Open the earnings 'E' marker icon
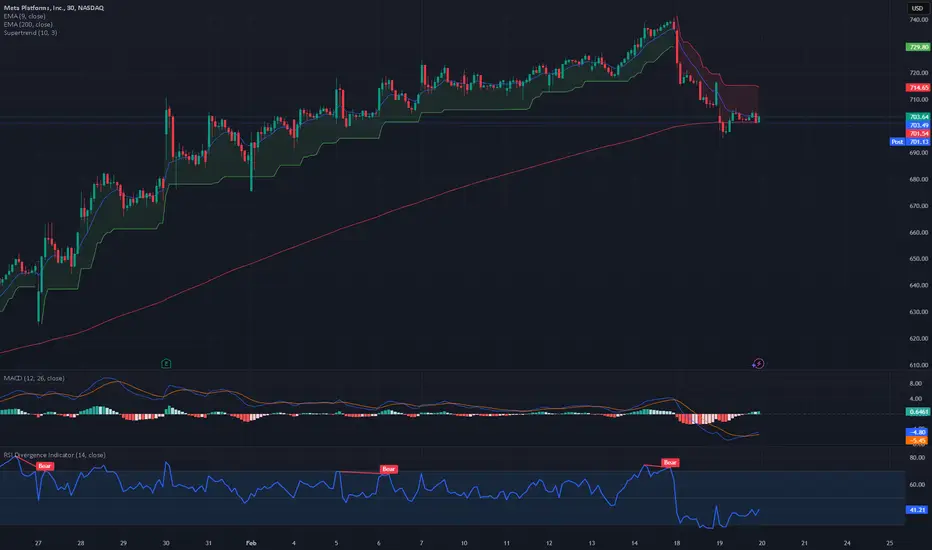This screenshot has width=932, height=550. (x=166, y=363)
